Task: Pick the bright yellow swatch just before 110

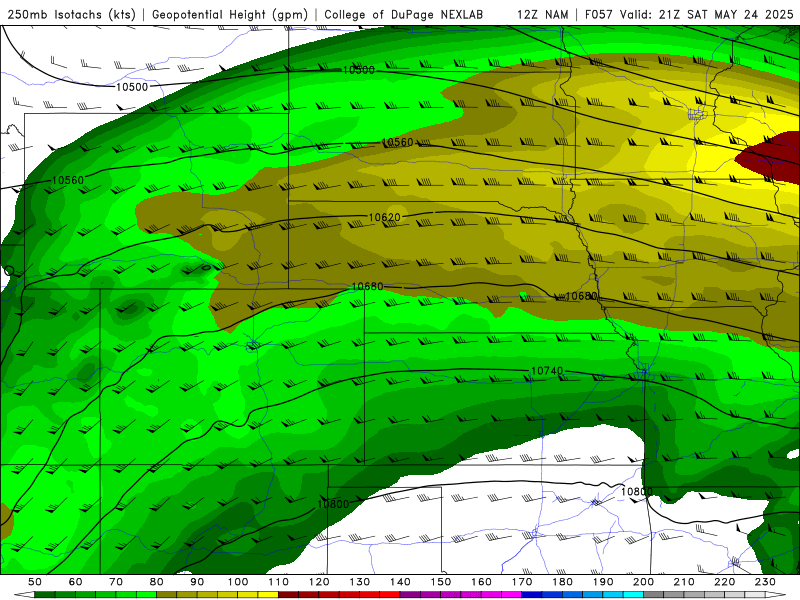Action: [x=268, y=595]
